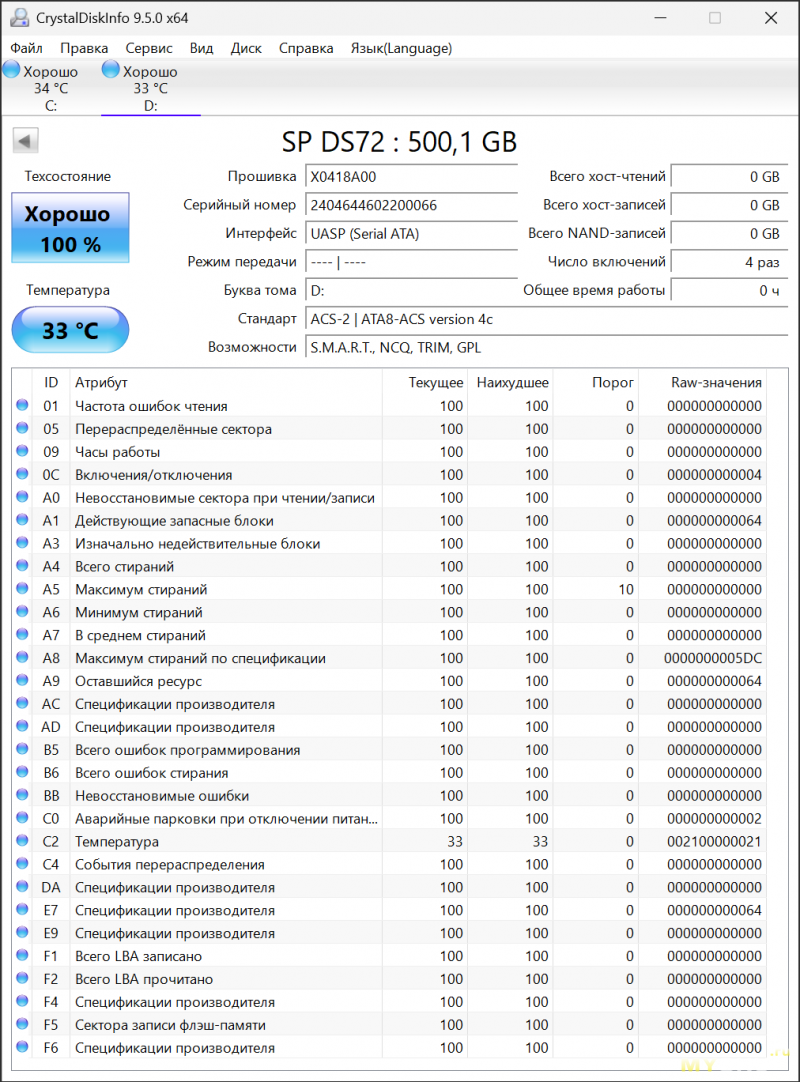Viewport: 800px width, 1082px height.
Task: Switch to disk D: tab
Action: point(150,88)
